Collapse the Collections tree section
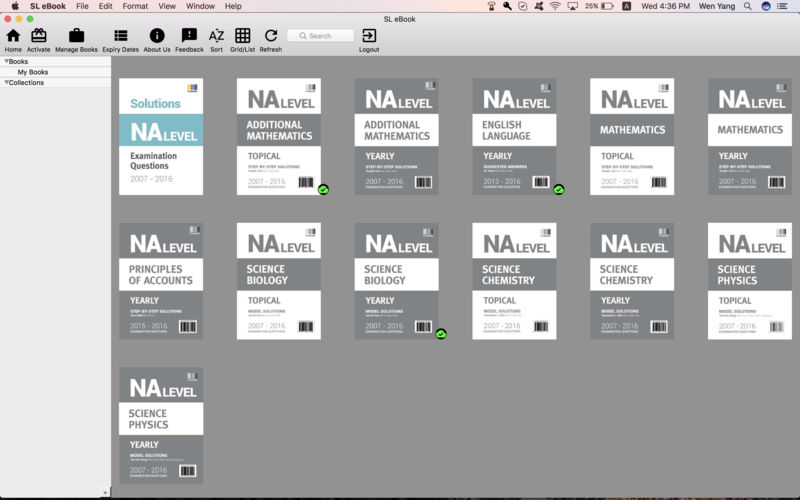 point(6,82)
